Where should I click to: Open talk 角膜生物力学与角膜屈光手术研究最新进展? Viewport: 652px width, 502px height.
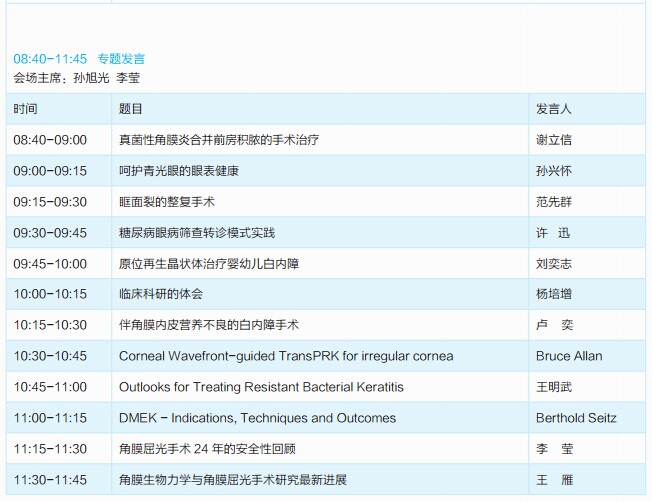(232, 480)
